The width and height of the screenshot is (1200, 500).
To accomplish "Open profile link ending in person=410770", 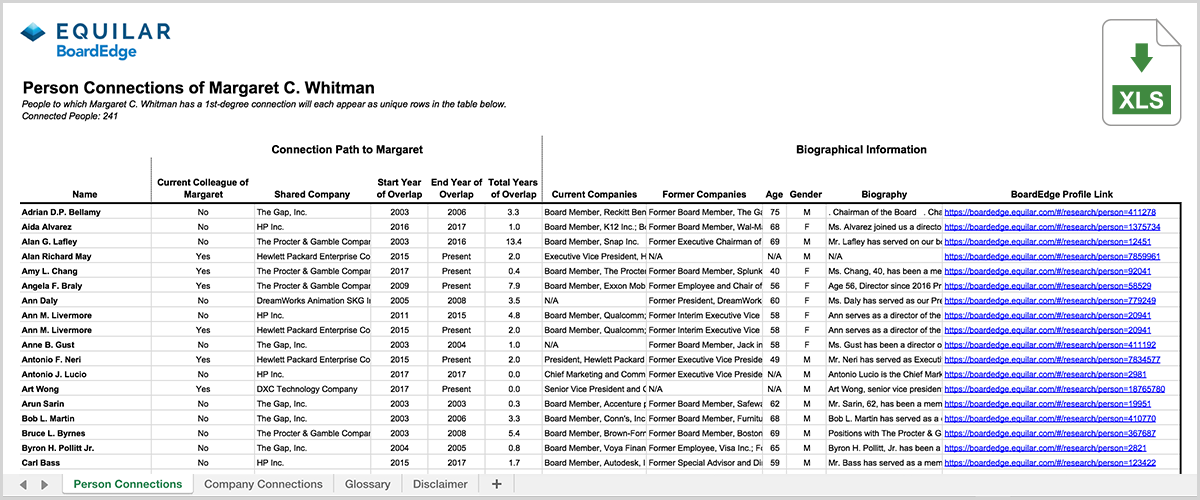I will [x=1050, y=418].
